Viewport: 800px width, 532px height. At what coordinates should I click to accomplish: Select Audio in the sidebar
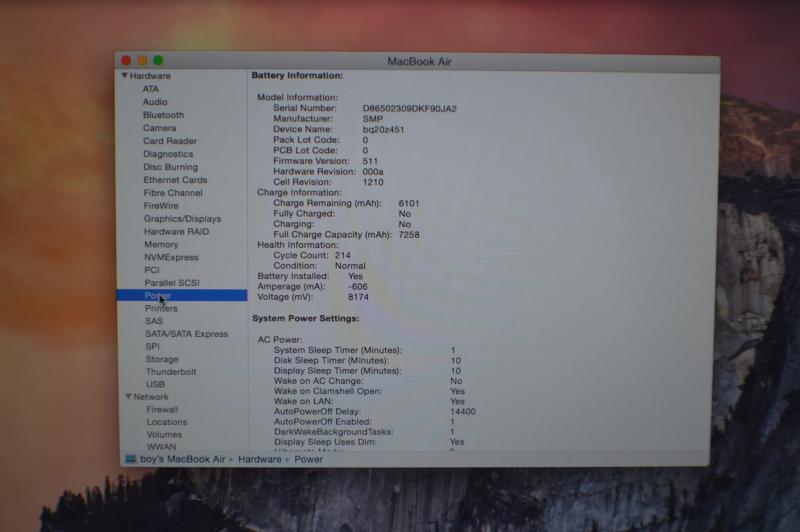pyautogui.click(x=155, y=102)
